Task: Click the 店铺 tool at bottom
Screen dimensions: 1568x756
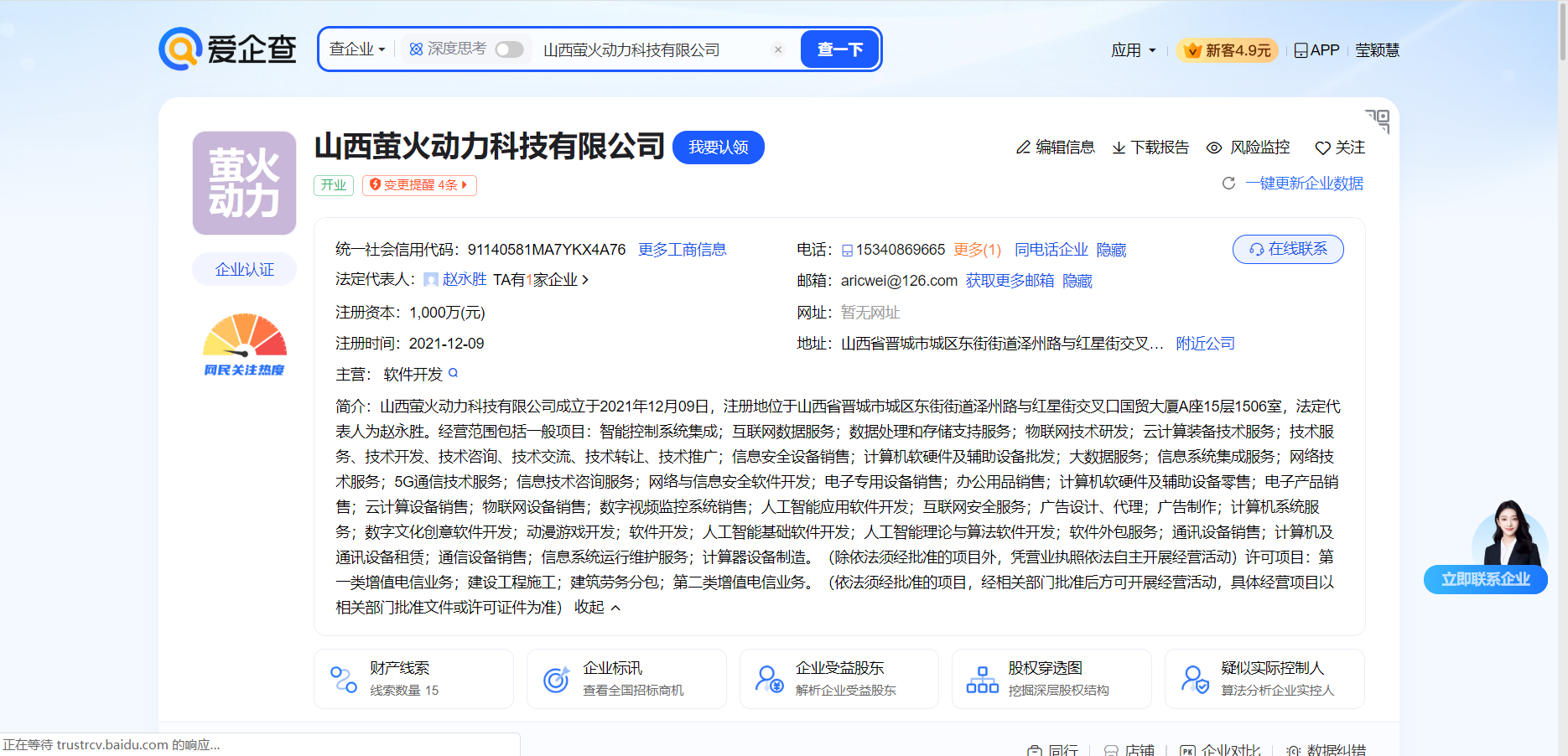Action: pyautogui.click(x=1129, y=749)
